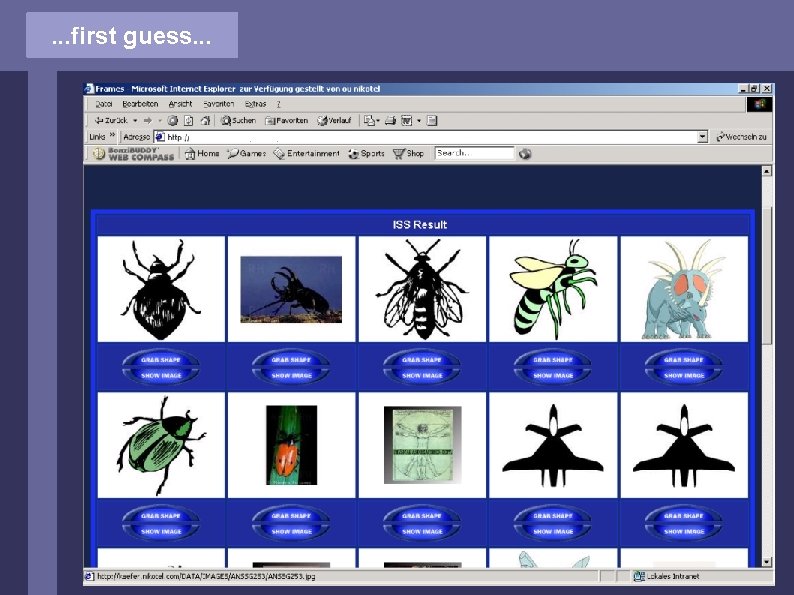Click Show Image under blue dinosaur
This screenshot has width=794, height=595.
coord(684,376)
